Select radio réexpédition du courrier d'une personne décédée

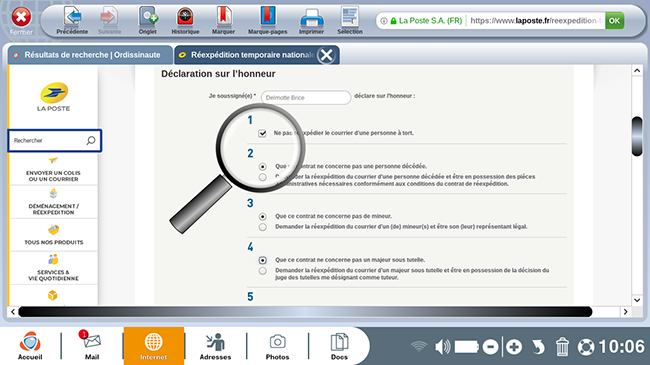[262, 177]
